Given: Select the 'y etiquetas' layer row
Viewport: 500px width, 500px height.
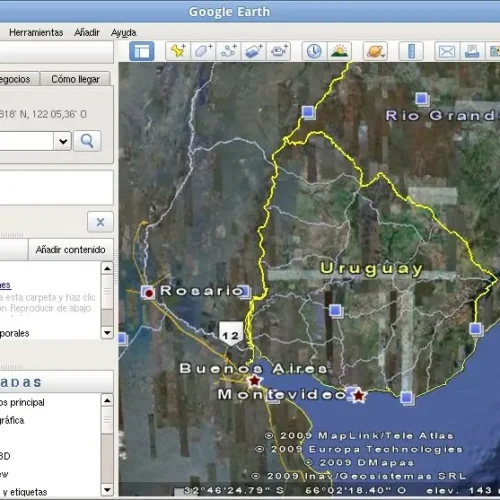Looking at the screenshot, I should pyautogui.click(x=24, y=492).
